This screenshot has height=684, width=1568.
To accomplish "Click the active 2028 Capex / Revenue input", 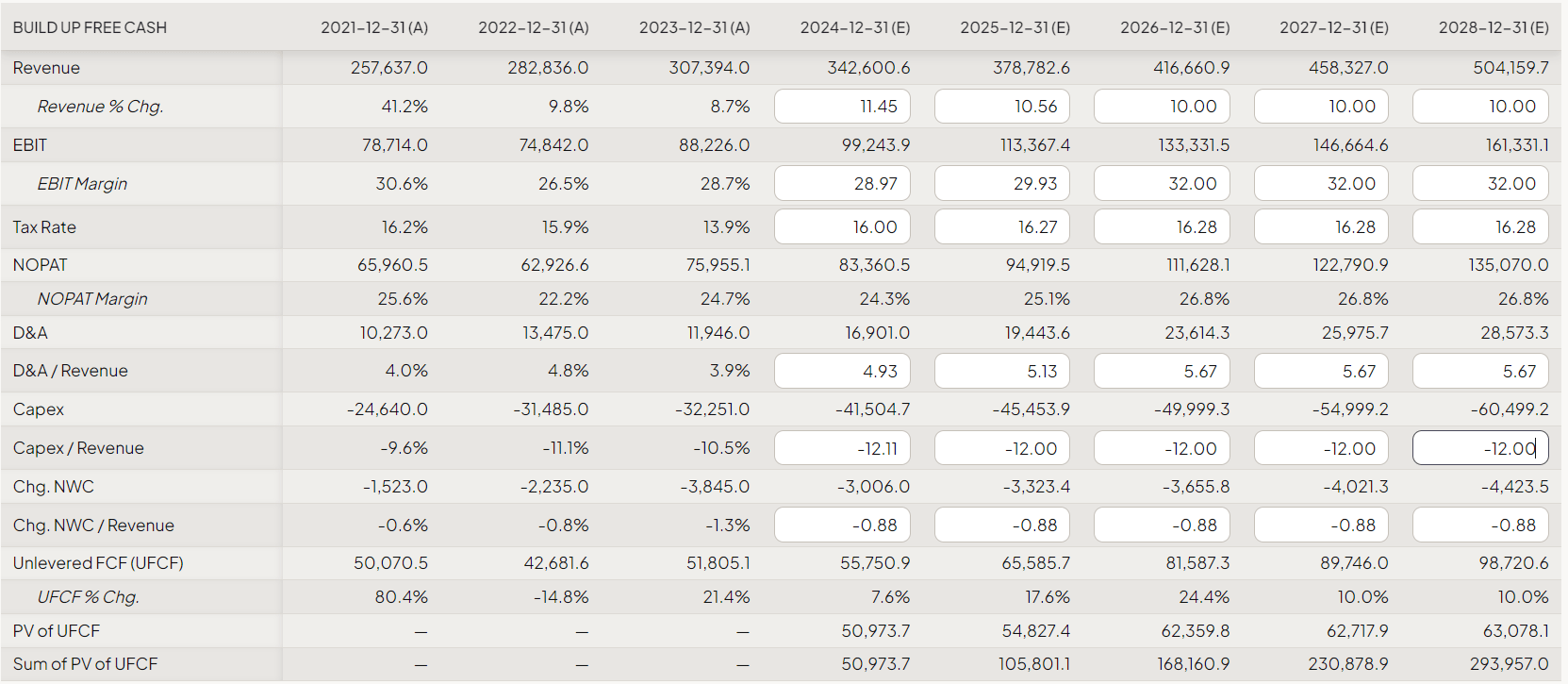I will [1480, 448].
